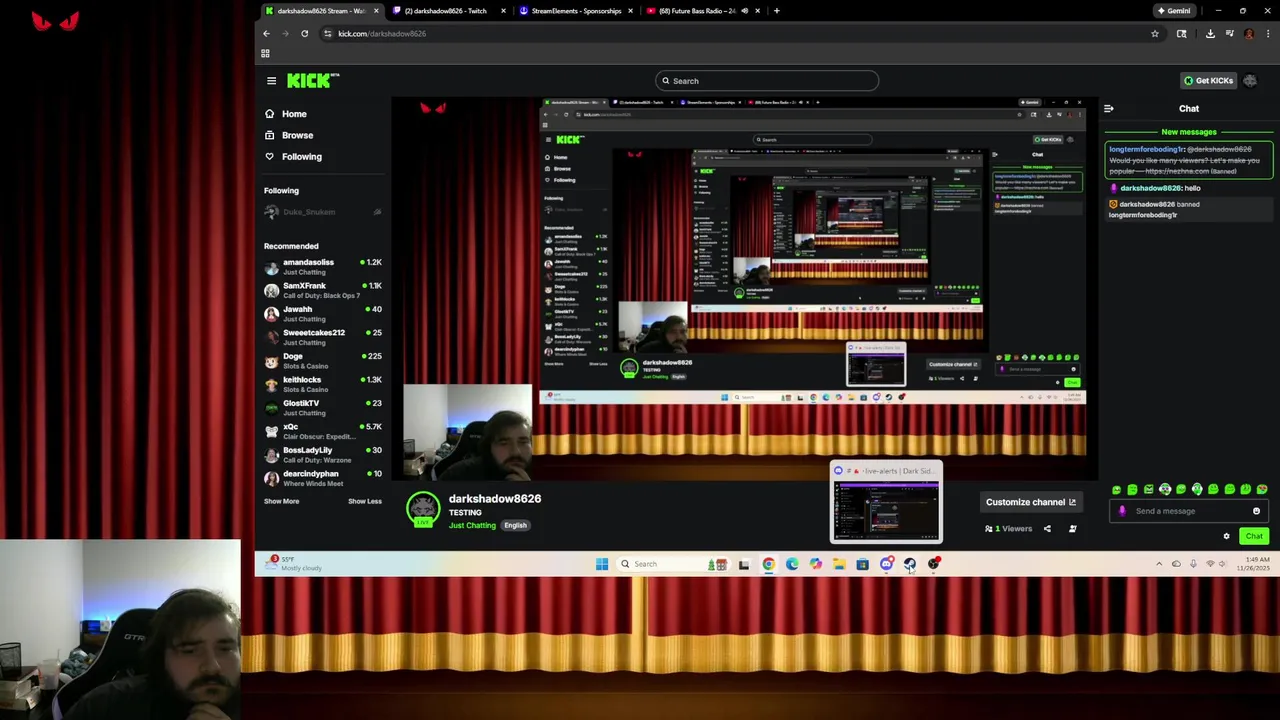Viewport: 1280px width, 720px height.
Task: Open chat settings gear icon
Action: tap(1226, 536)
